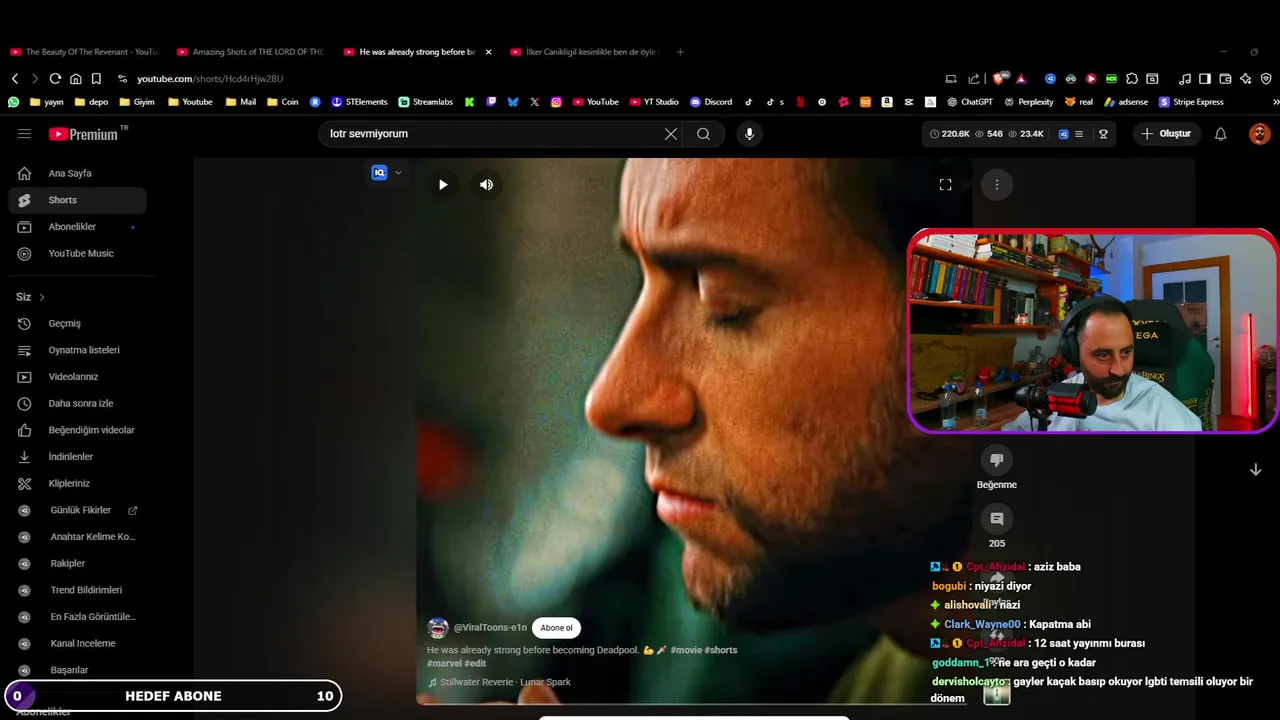Open Beğendiğim videolar
This screenshot has width=1280, height=720.
pyautogui.click(x=77, y=430)
